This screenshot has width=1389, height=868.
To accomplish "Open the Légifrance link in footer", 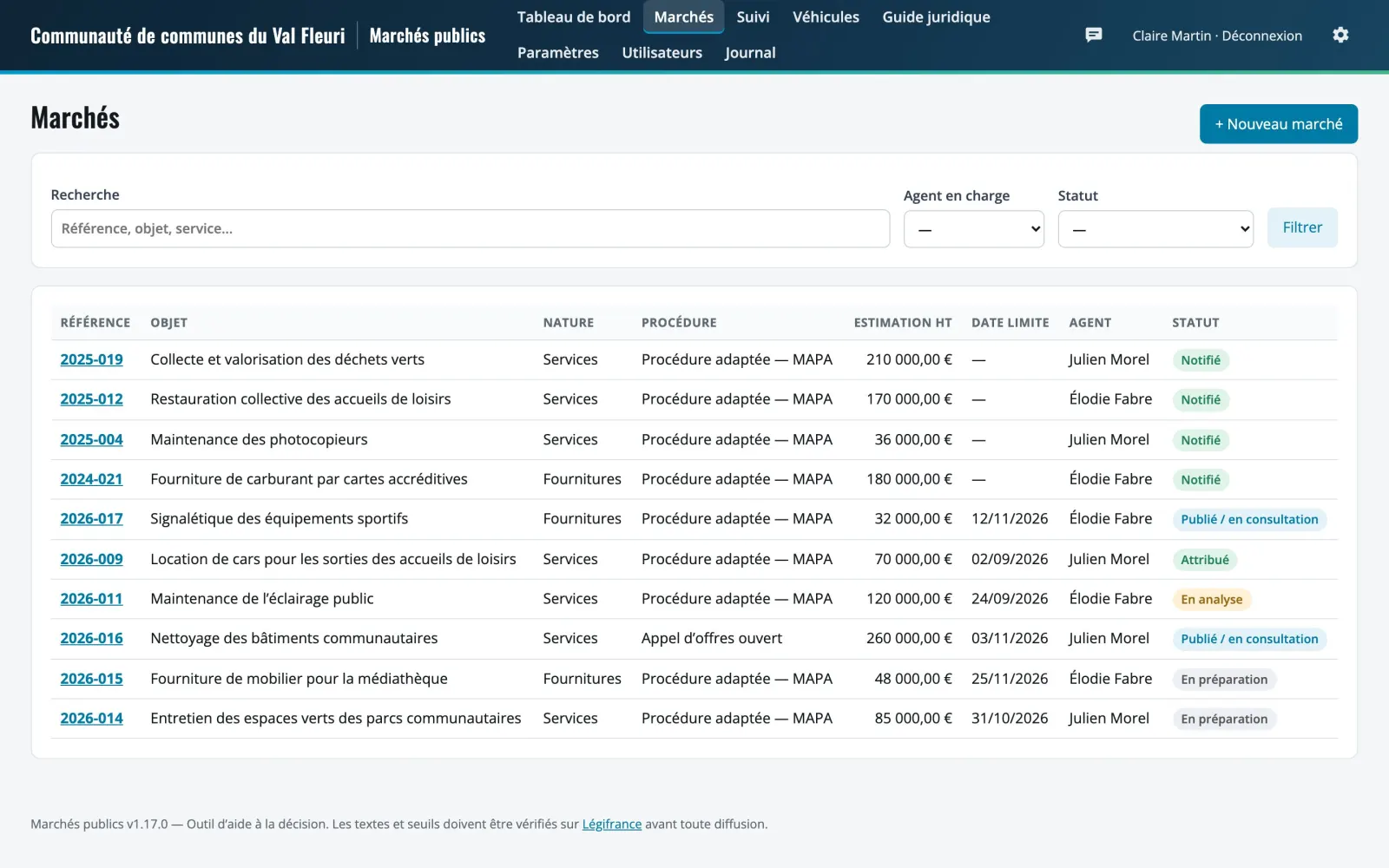I will (611, 824).
